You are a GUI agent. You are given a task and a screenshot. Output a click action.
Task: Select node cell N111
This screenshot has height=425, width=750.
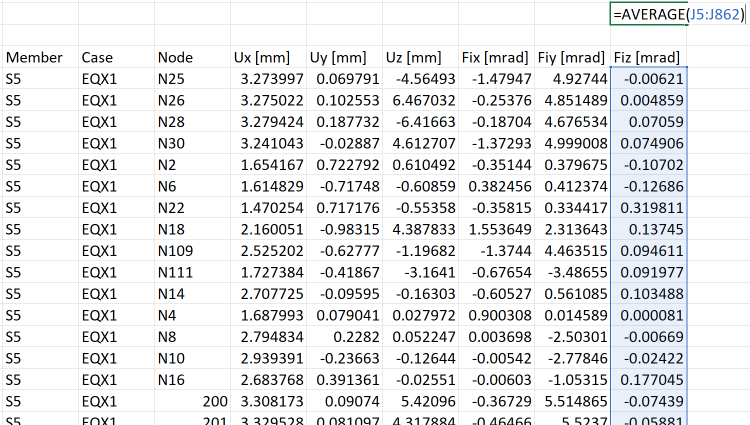coord(192,272)
